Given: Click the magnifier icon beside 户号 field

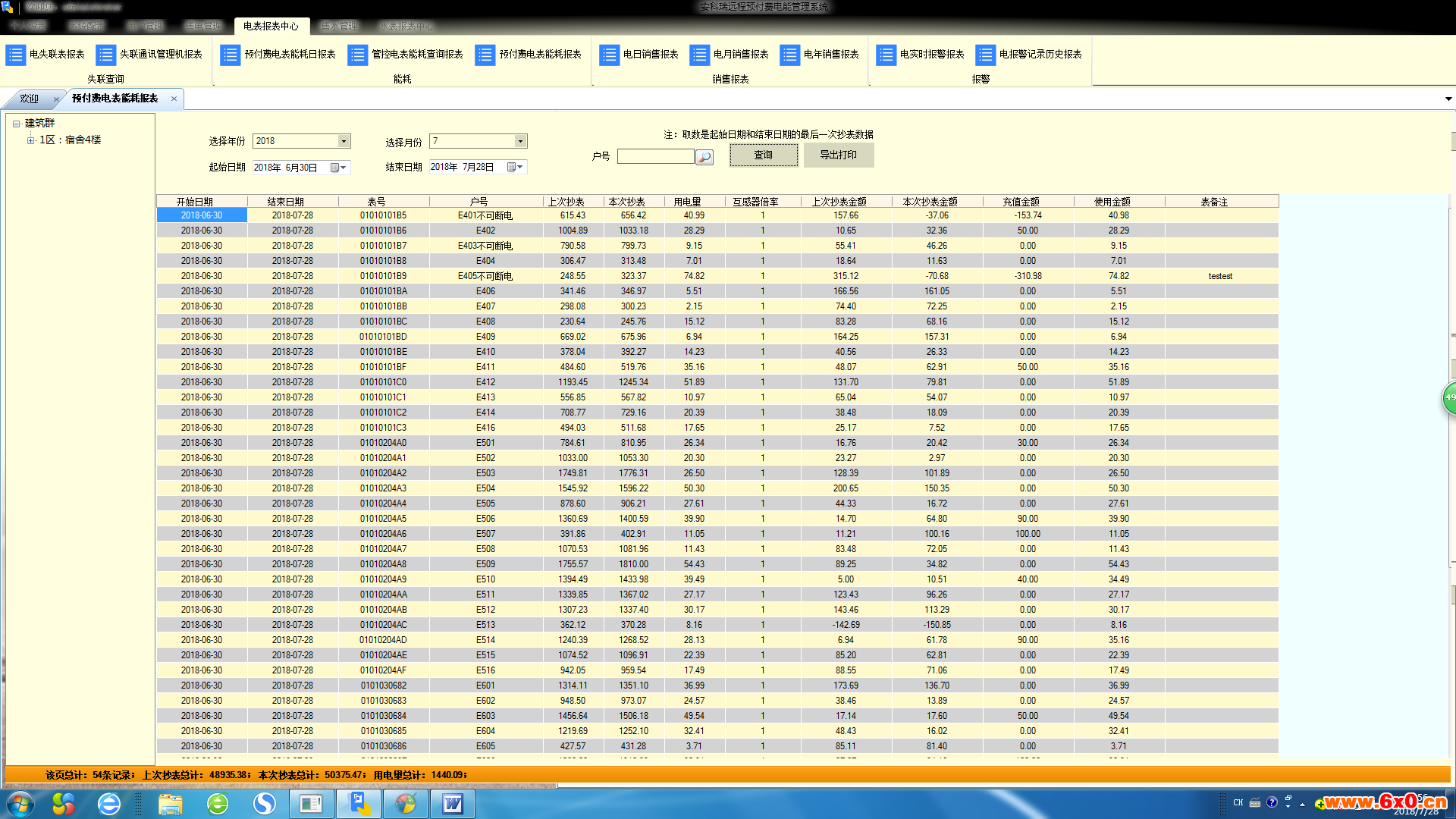Looking at the screenshot, I should click(704, 157).
